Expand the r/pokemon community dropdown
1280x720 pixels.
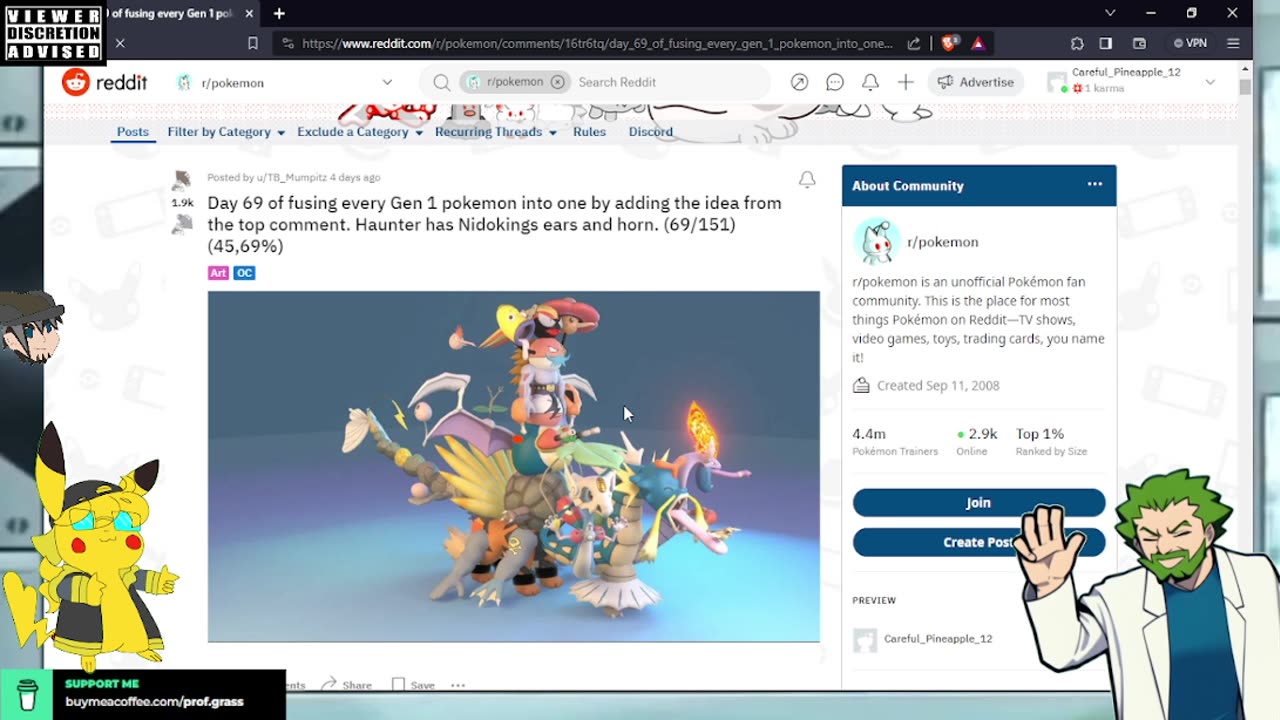pyautogui.click(x=387, y=82)
